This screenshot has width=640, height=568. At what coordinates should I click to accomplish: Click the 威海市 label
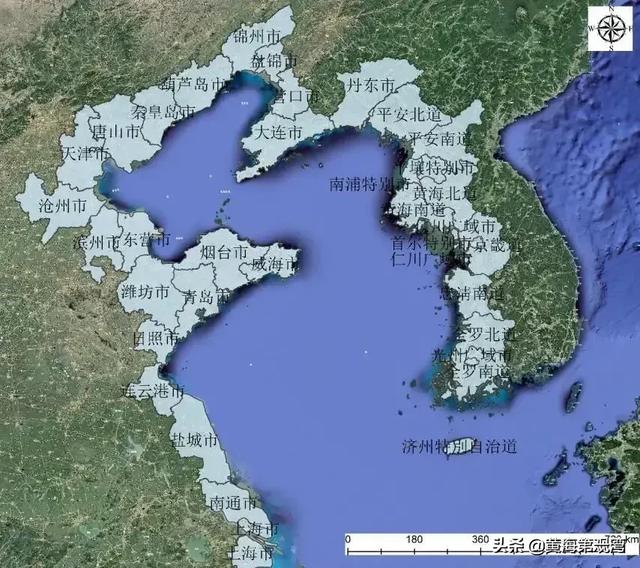274,265
